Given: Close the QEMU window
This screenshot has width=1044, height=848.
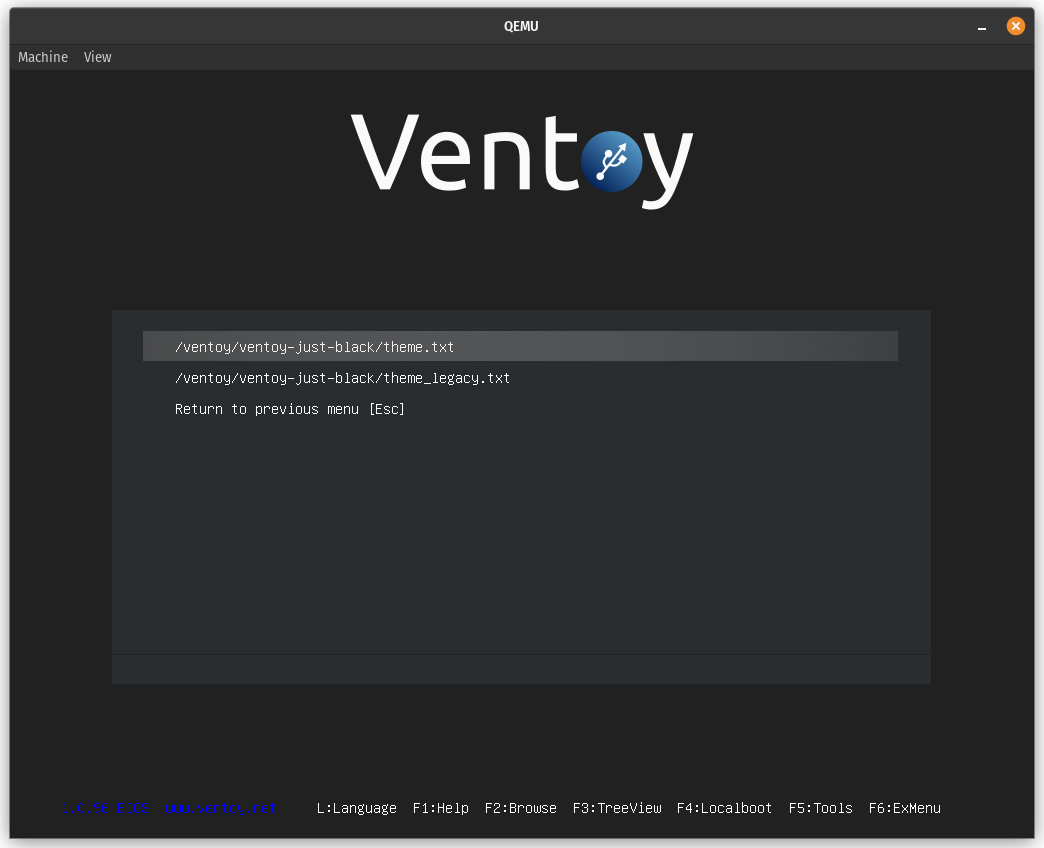Looking at the screenshot, I should (1015, 26).
